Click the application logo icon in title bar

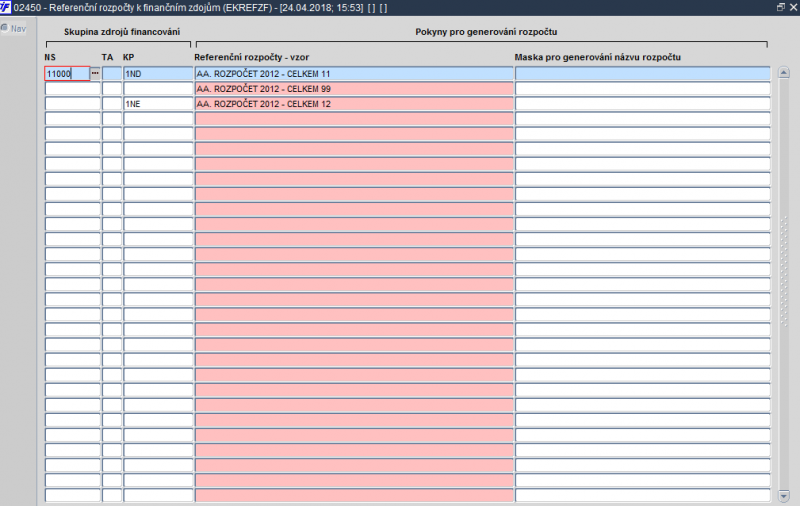[x=6, y=8]
